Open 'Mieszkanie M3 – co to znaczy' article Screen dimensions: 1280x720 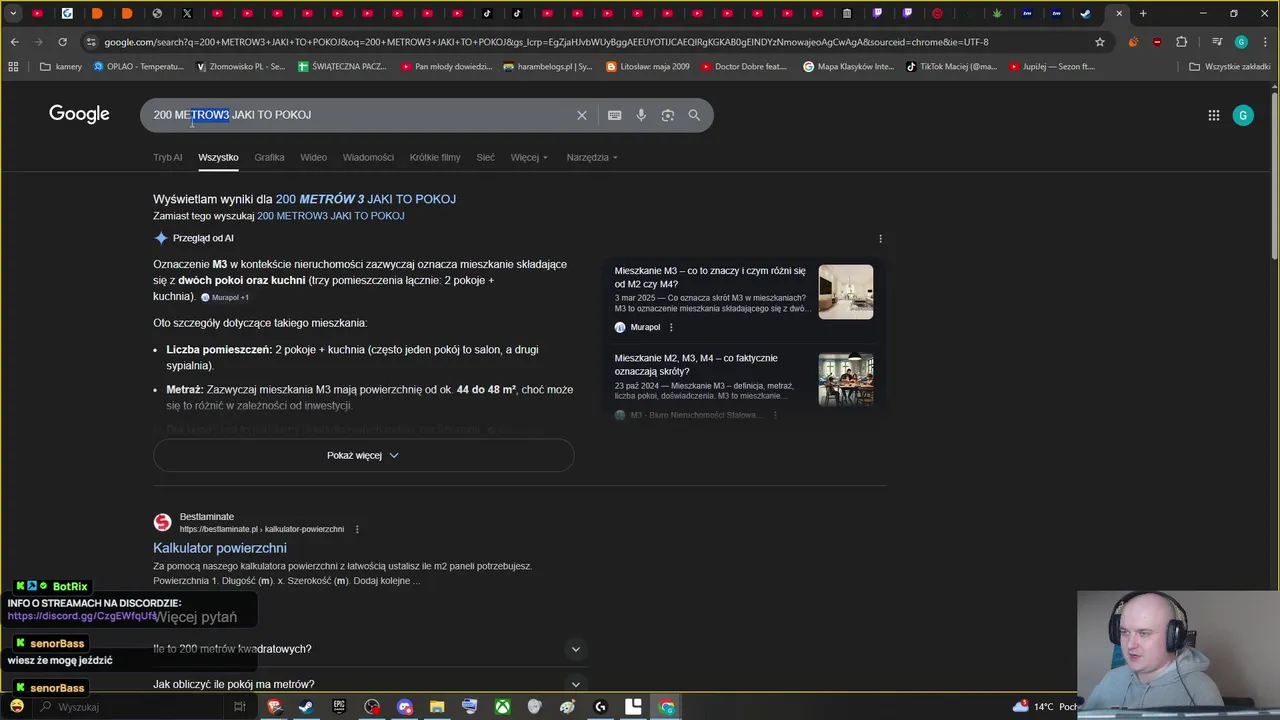click(x=711, y=277)
